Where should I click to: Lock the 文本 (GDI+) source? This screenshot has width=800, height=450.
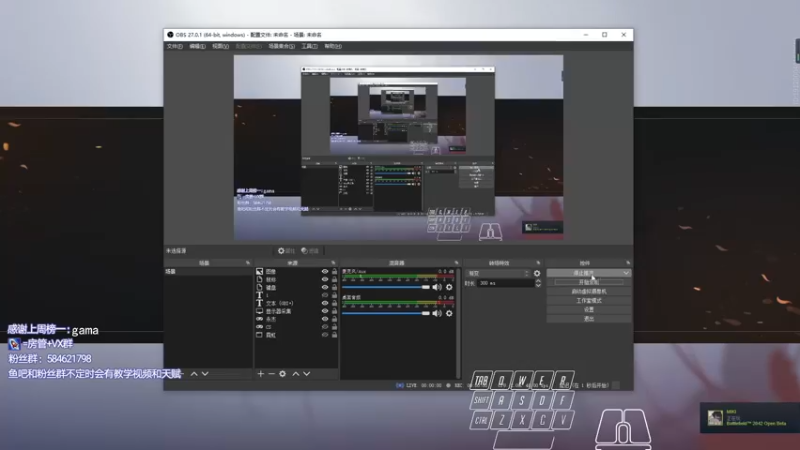tap(334, 303)
